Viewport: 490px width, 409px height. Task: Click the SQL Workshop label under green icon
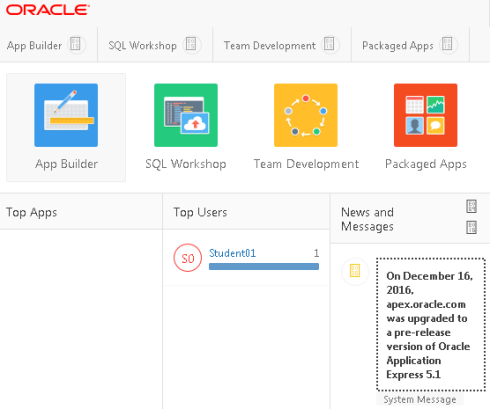(x=186, y=164)
